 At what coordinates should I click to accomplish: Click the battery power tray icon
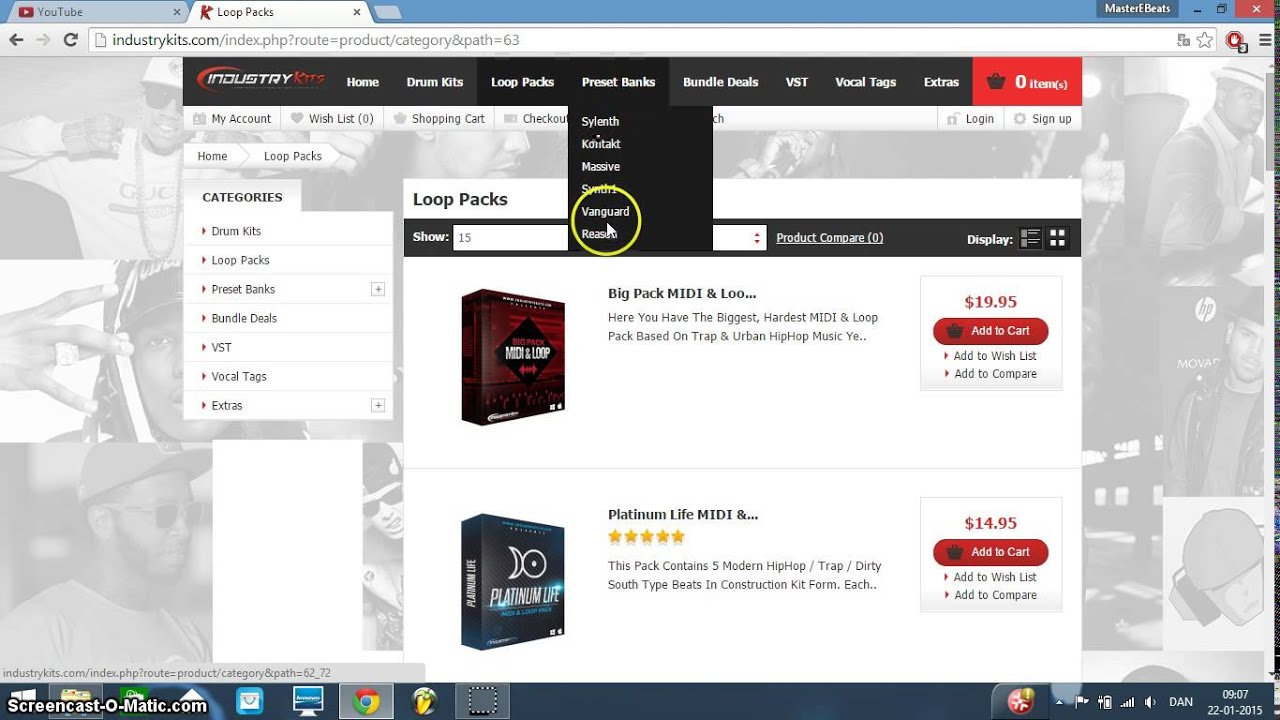click(1106, 702)
